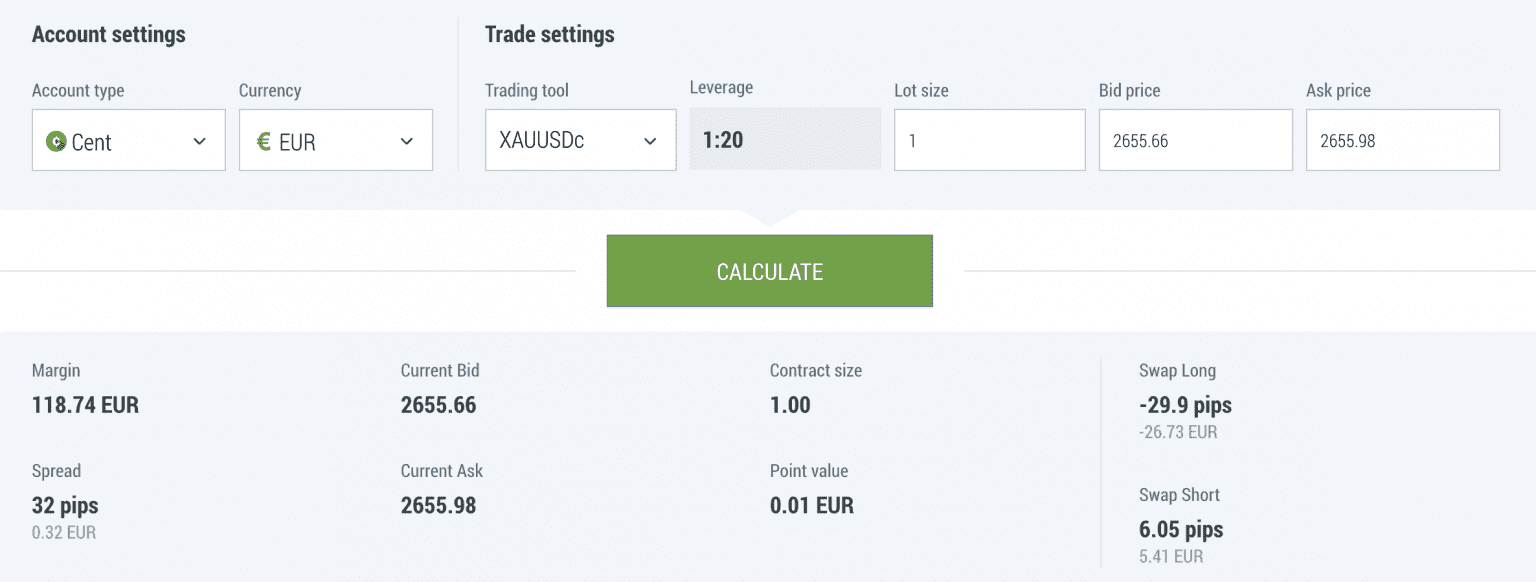Click the Current Bid value 2655.66
The image size is (1536, 582).
(438, 405)
